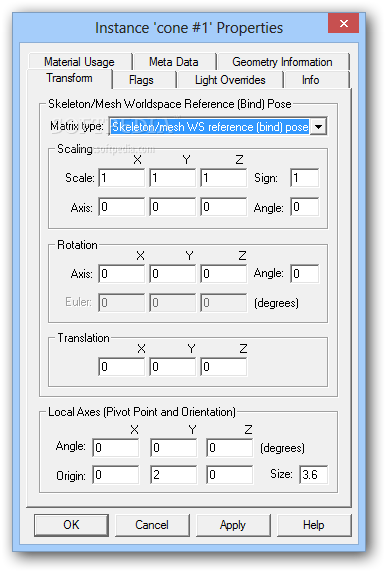The height and width of the screenshot is (572, 386).
Task: Click the dialog title 'Instance cone #1 Properties'
Action: 189,28
